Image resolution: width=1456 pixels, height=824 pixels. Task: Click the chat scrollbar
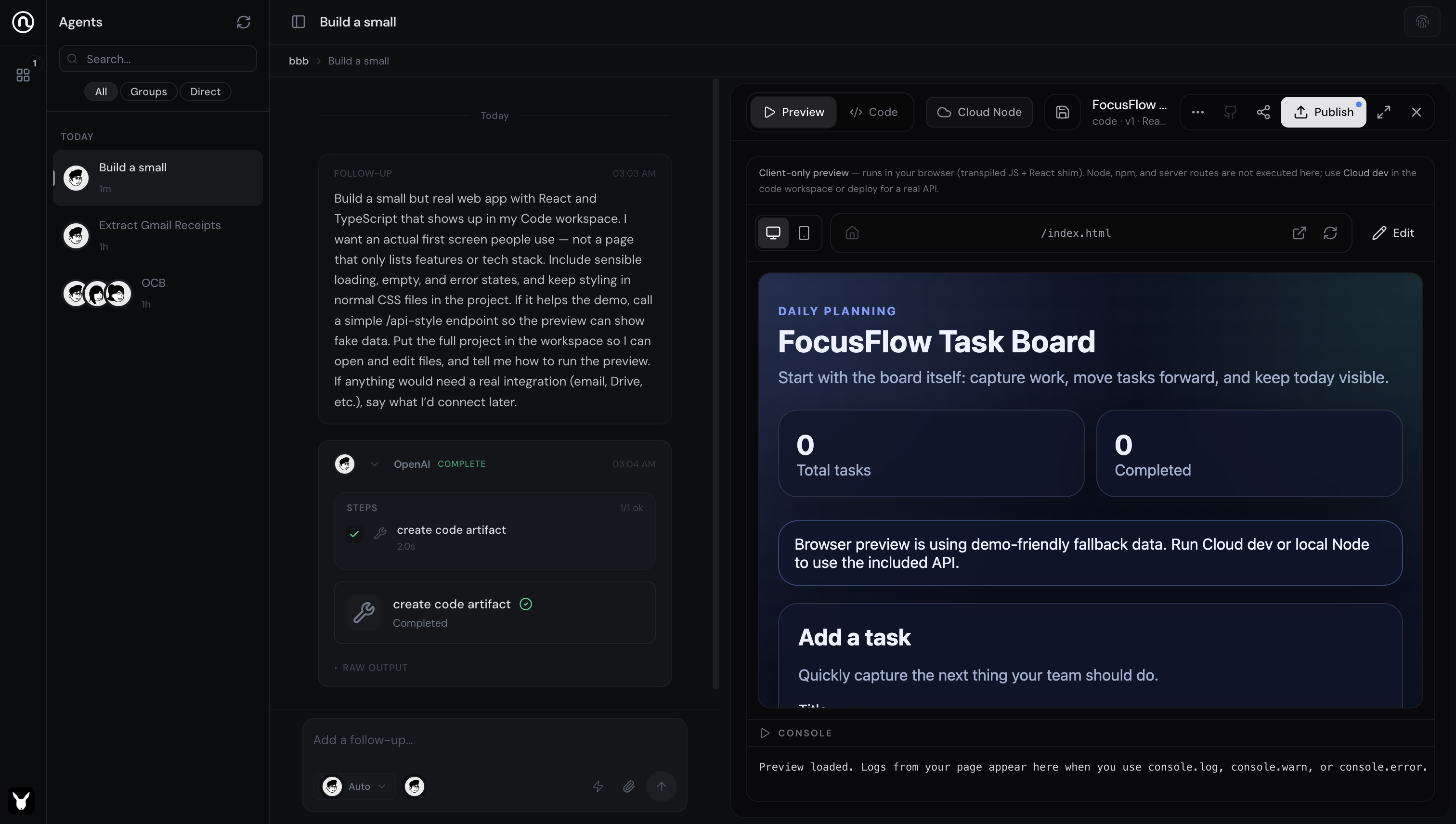pos(715,384)
